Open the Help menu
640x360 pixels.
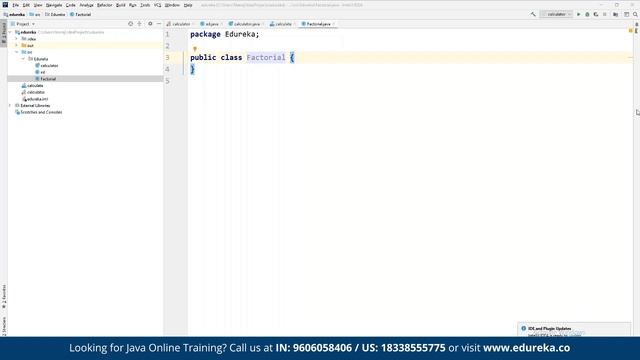[188, 5]
